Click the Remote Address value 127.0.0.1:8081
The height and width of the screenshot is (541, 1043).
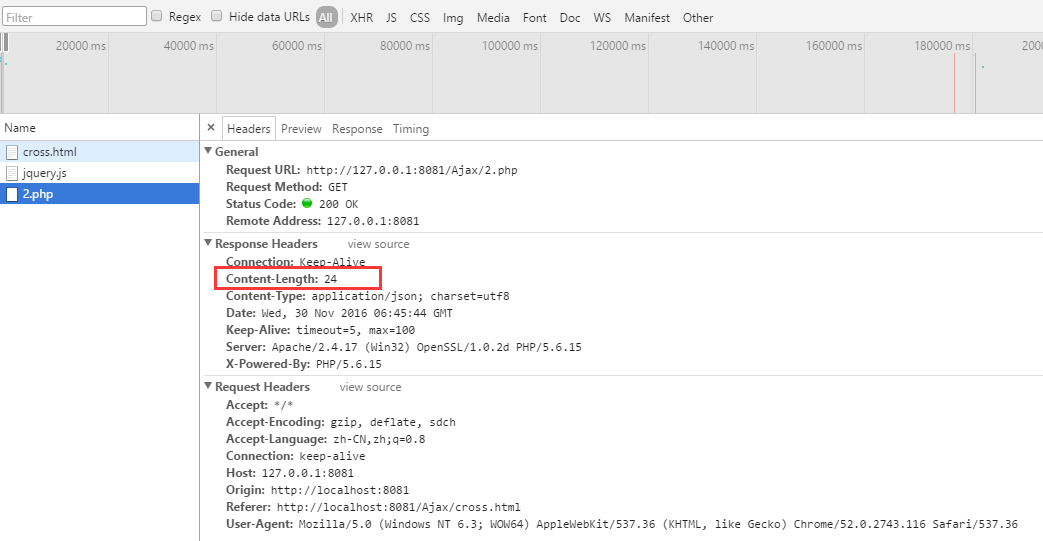(372, 222)
